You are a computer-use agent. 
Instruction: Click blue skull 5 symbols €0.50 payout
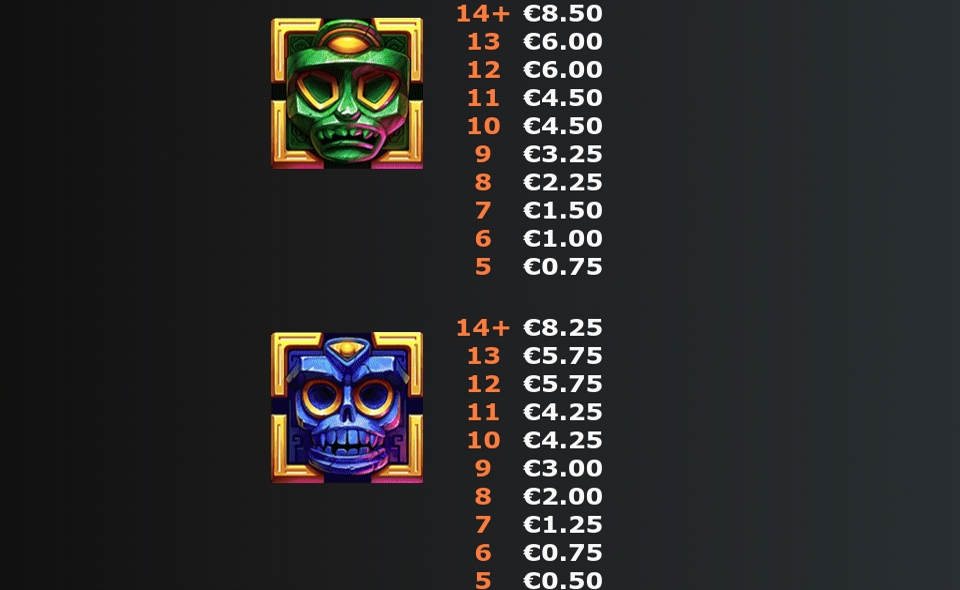(563, 580)
